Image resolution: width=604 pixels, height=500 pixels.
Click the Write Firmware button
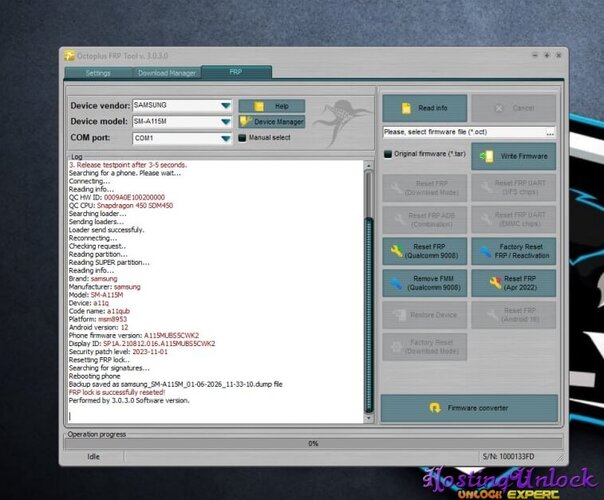pyautogui.click(x=513, y=156)
